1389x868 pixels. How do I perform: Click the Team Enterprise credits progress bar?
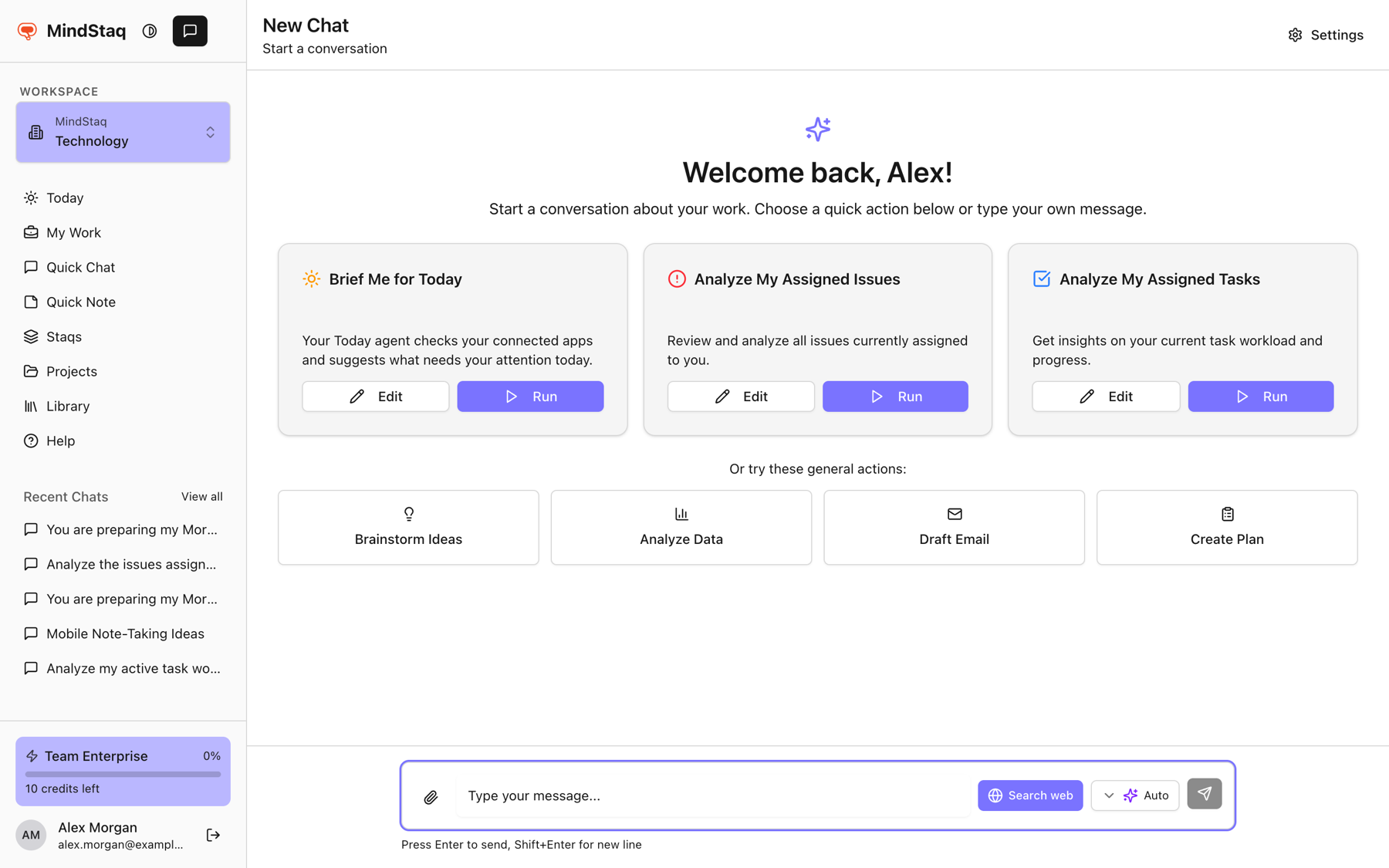pos(123,774)
